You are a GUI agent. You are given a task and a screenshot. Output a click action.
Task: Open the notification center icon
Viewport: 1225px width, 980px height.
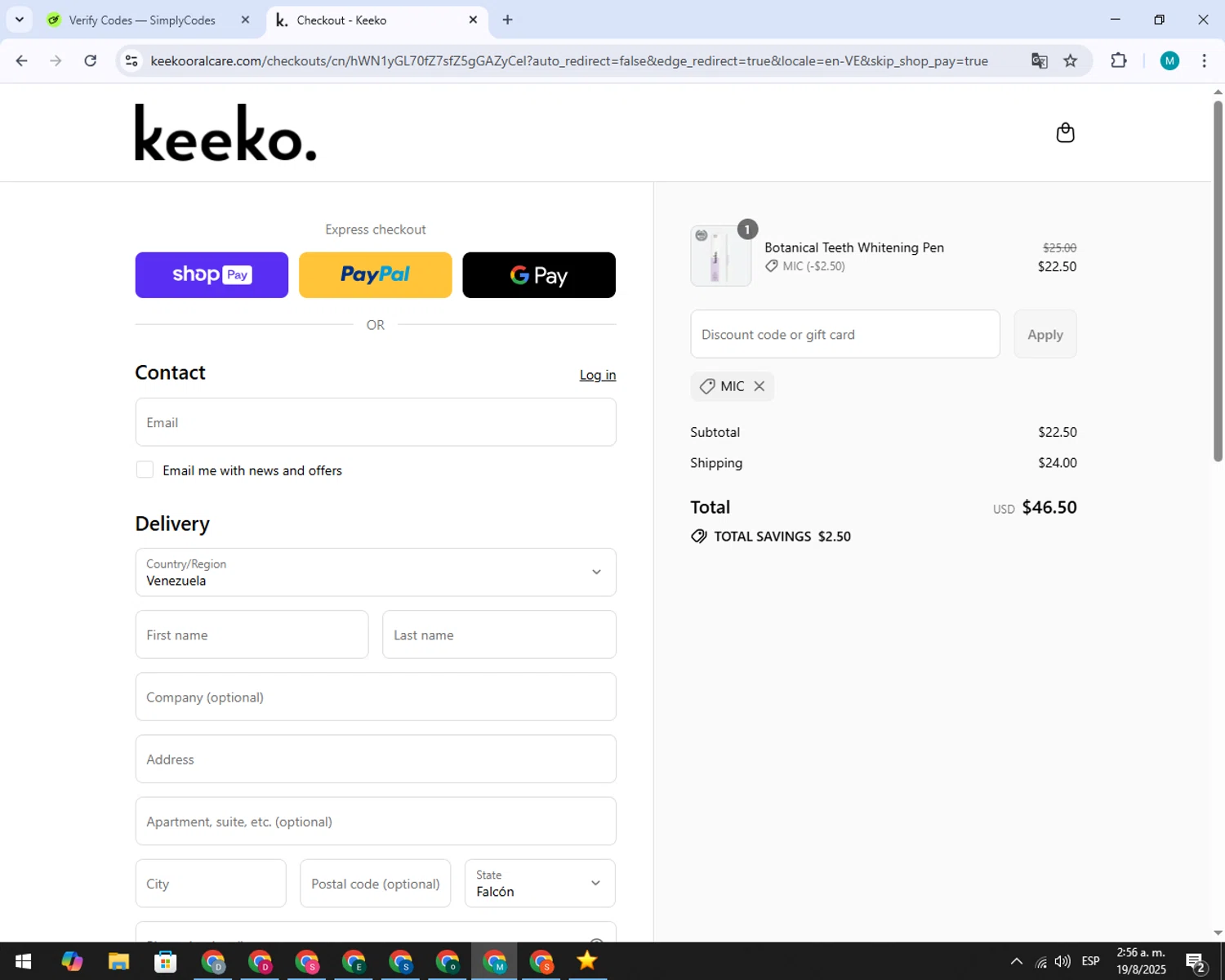pos(1196,962)
